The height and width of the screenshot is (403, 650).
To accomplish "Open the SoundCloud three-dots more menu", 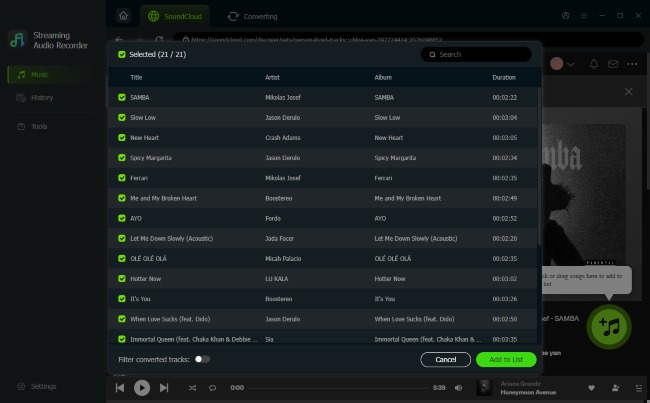I will (632, 64).
